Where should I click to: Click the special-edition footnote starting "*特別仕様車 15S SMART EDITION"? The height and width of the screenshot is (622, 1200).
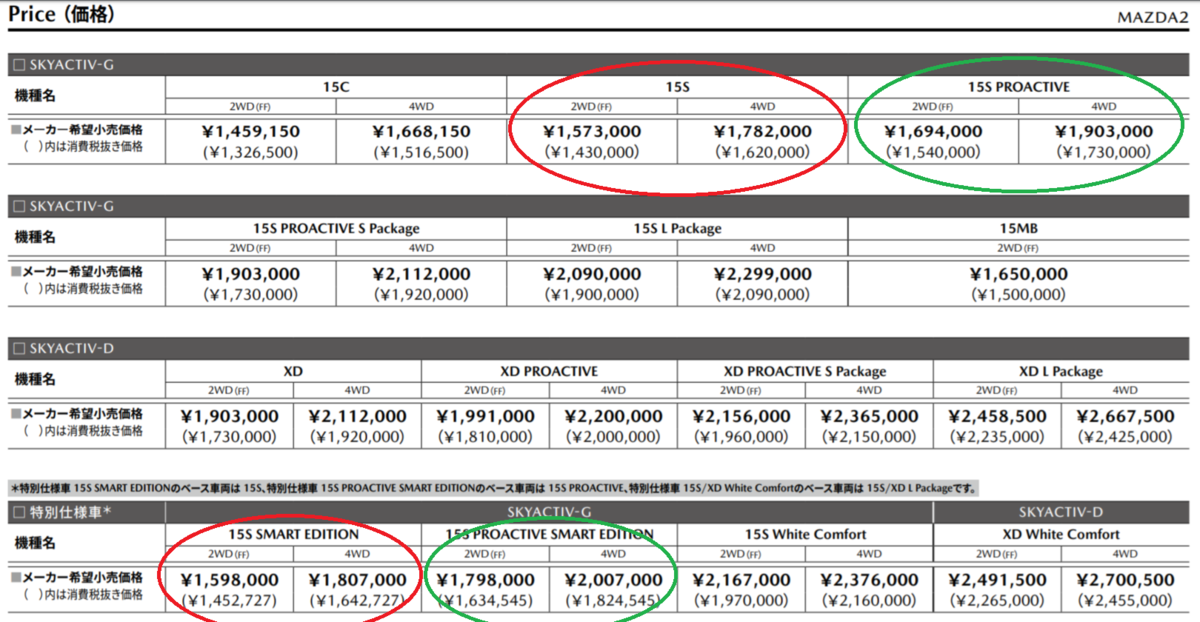[x=493, y=489]
